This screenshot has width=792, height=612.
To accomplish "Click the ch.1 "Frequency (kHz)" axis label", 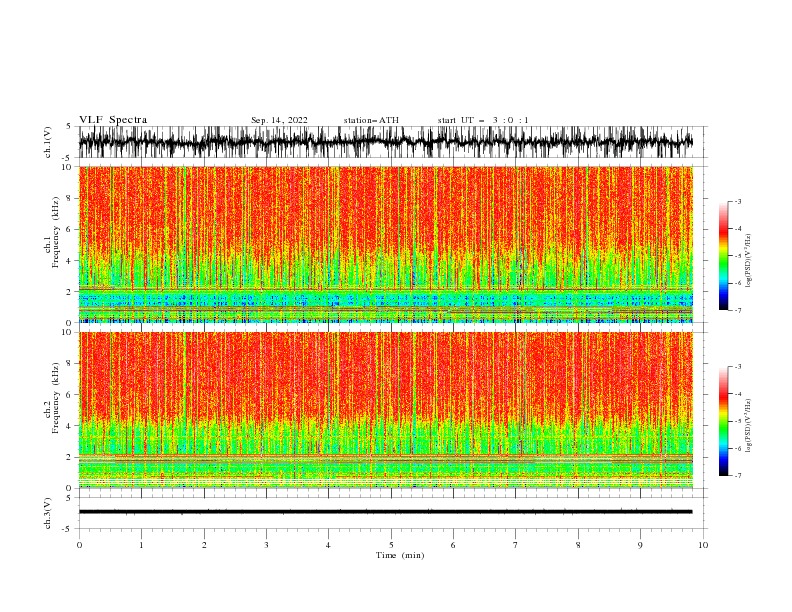I will (56, 232).
